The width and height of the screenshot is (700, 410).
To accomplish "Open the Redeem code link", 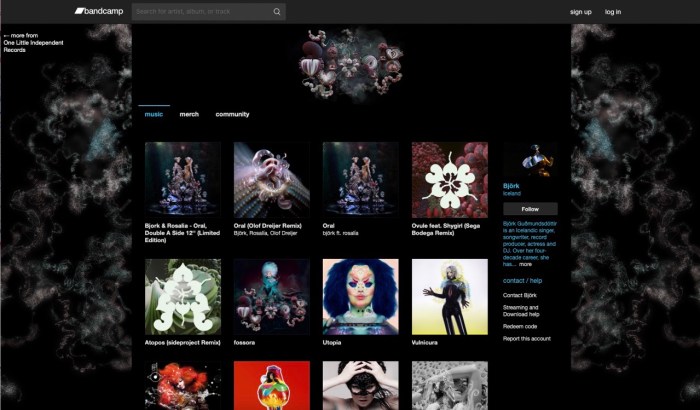I will [x=520, y=326].
